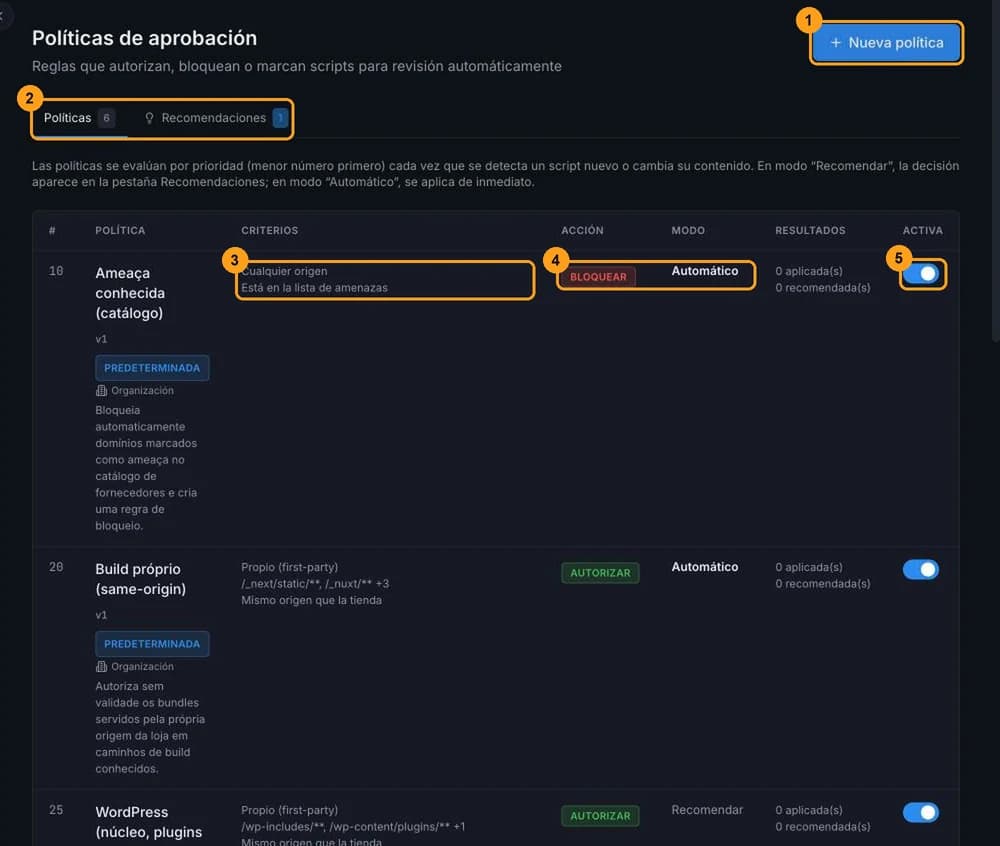The height and width of the screenshot is (846, 1000).
Task: Click priority number 20
Action: [56, 567]
